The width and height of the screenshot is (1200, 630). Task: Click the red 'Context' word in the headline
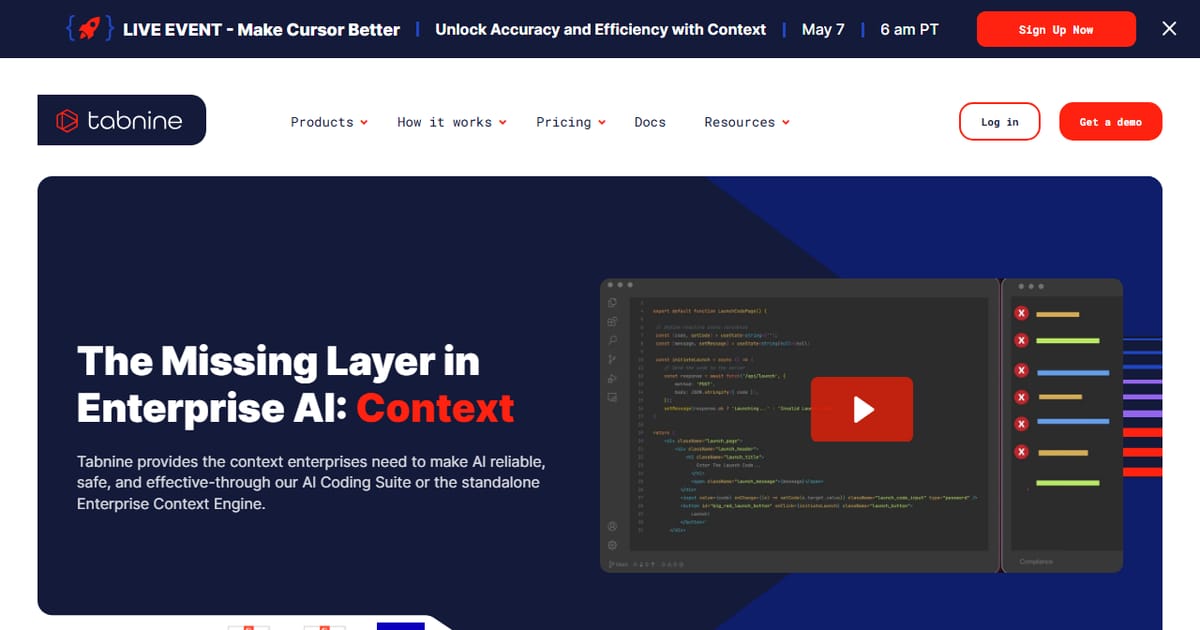coord(435,408)
